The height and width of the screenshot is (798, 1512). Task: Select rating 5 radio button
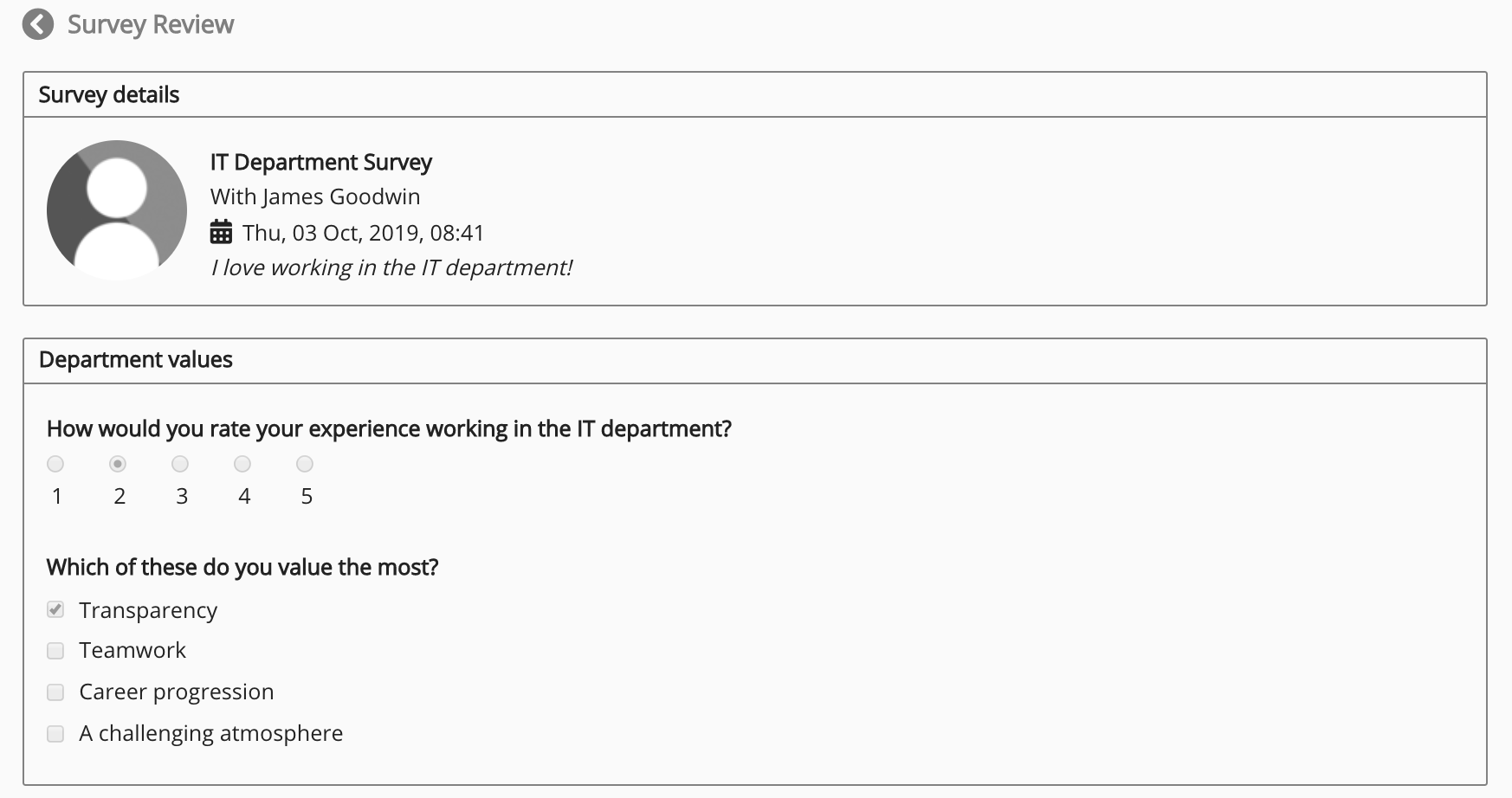(x=305, y=465)
